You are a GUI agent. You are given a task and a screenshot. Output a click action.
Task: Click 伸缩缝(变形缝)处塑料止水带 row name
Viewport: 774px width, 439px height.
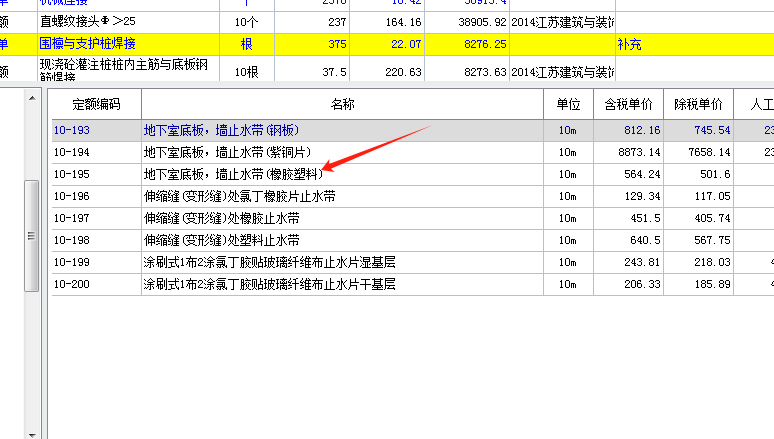(222, 240)
